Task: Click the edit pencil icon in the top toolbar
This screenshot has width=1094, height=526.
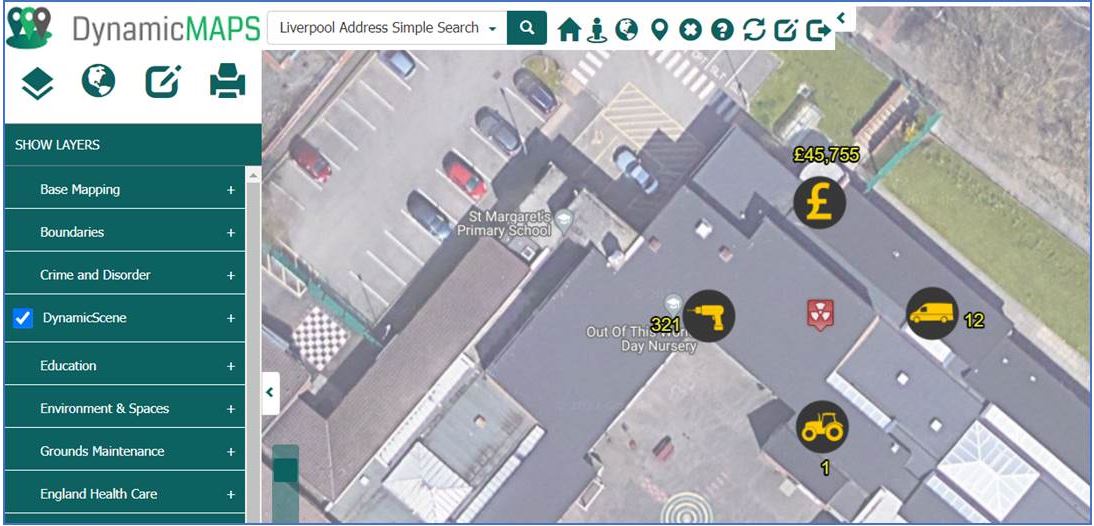Action: (x=786, y=30)
